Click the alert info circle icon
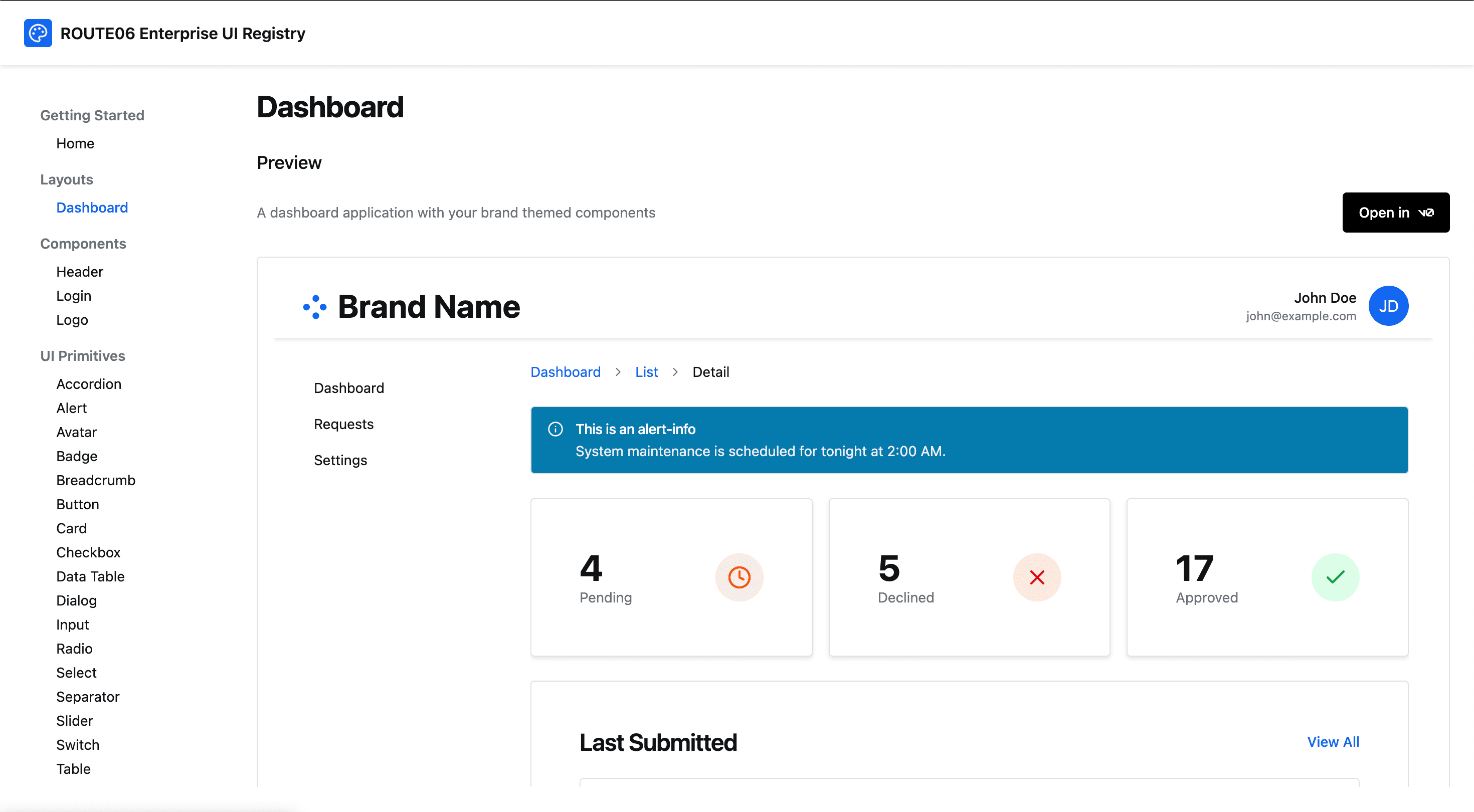 point(555,429)
